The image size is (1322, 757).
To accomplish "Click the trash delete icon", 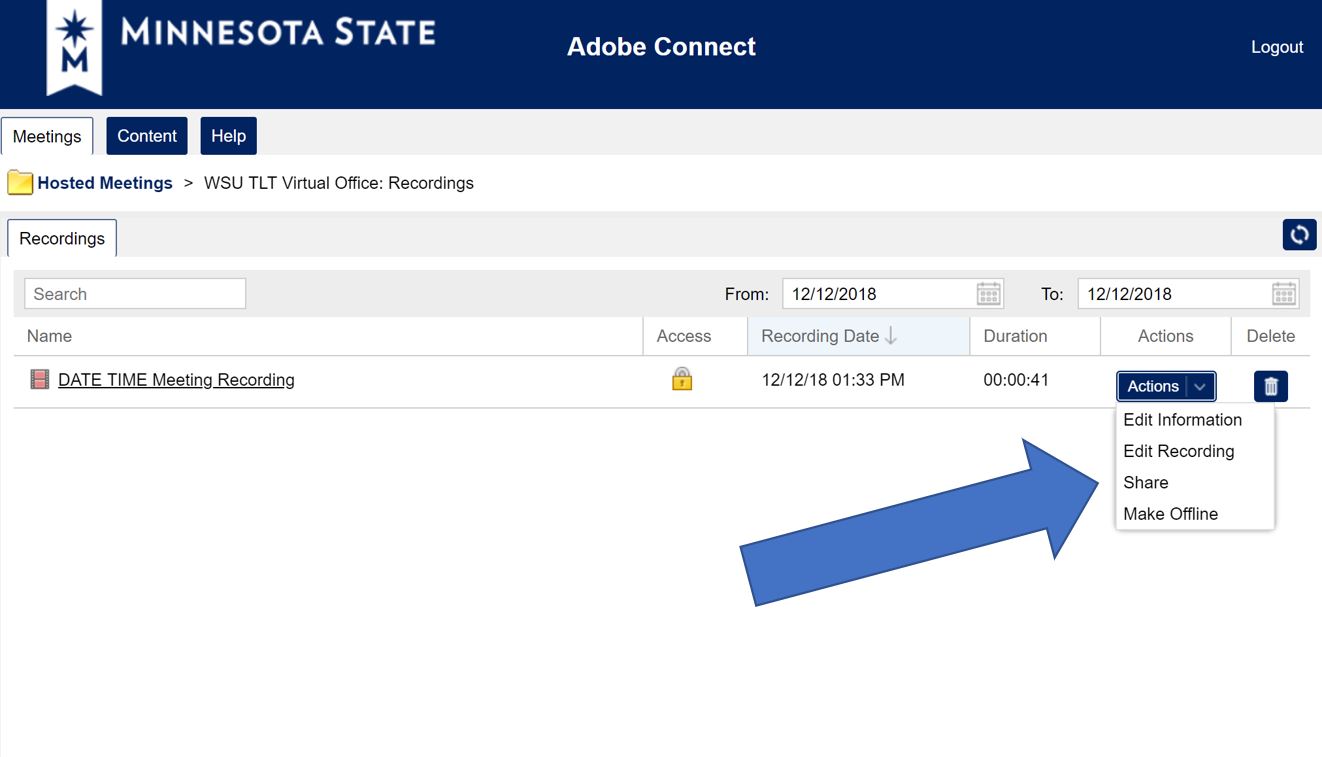I will (1270, 386).
